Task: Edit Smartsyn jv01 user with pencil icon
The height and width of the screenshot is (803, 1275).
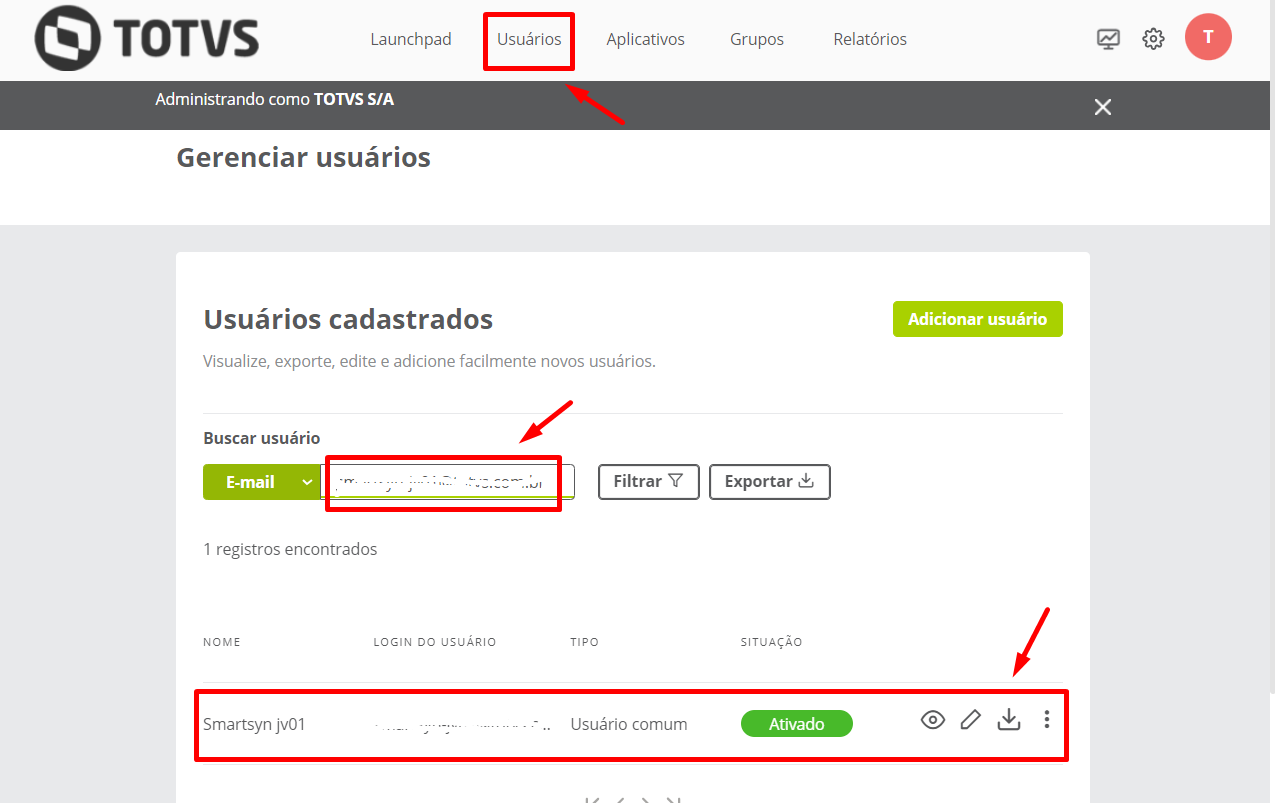Action: pyautogui.click(x=970, y=719)
